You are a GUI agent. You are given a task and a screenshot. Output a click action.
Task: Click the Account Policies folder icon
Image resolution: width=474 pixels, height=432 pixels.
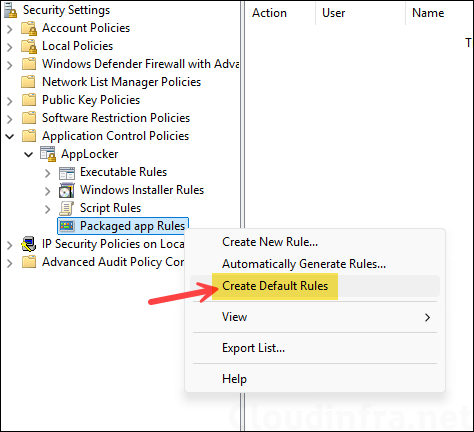29,28
